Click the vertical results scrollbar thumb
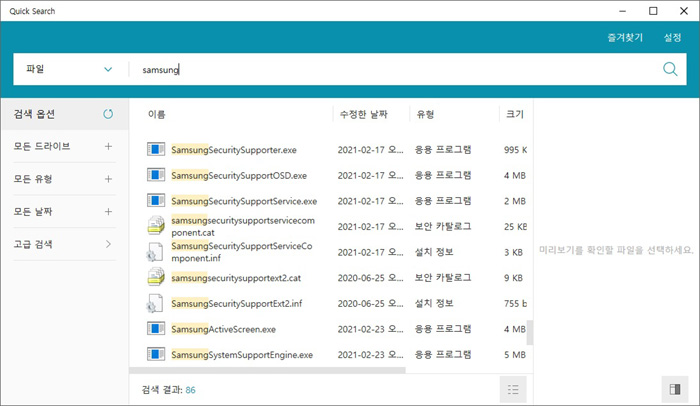Image resolution: width=700 pixels, height=406 pixels. click(x=529, y=332)
